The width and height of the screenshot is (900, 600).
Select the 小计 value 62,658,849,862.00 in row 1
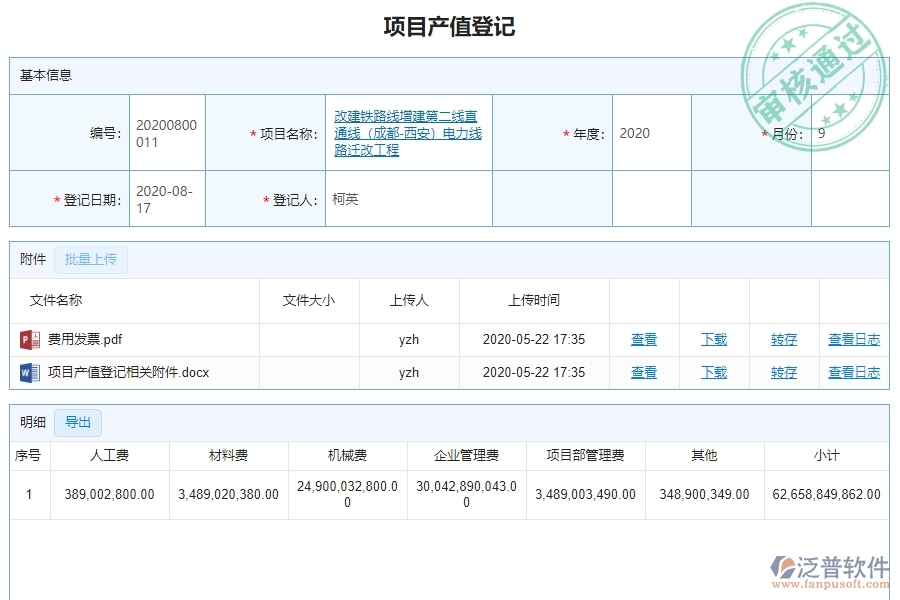pyautogui.click(x=824, y=493)
